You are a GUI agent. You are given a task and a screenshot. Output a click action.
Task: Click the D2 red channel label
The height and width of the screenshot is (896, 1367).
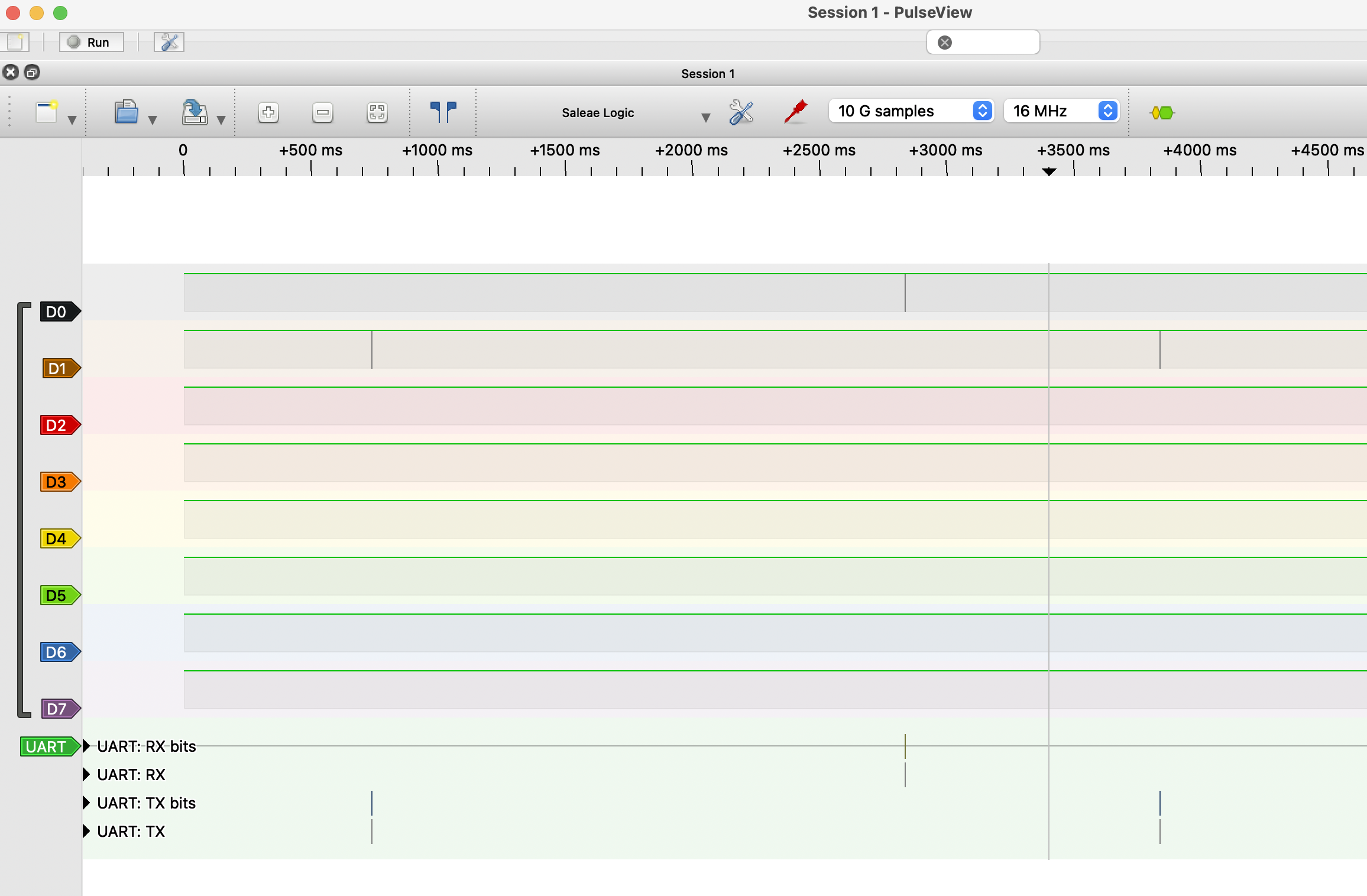(58, 425)
